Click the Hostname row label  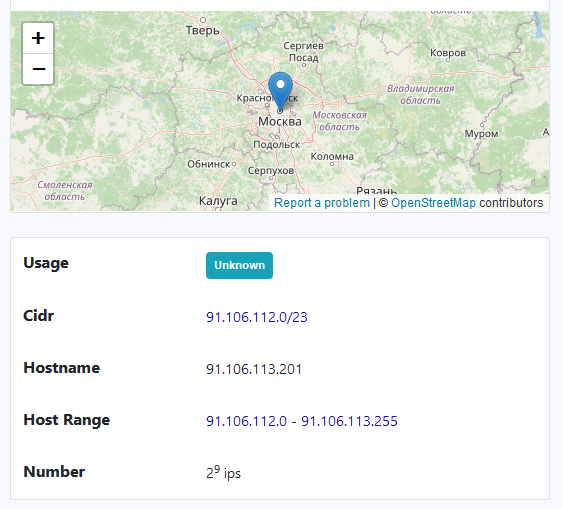point(62,368)
